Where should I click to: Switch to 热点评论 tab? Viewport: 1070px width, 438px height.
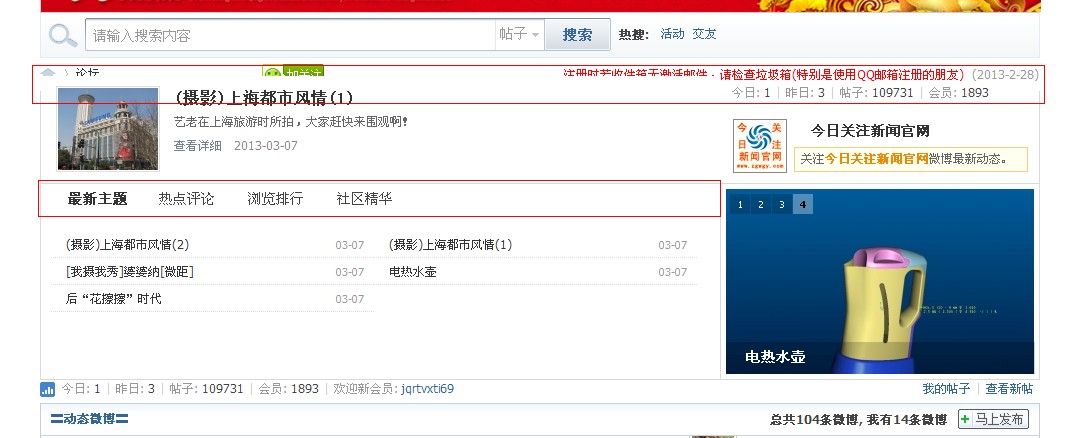click(x=186, y=199)
